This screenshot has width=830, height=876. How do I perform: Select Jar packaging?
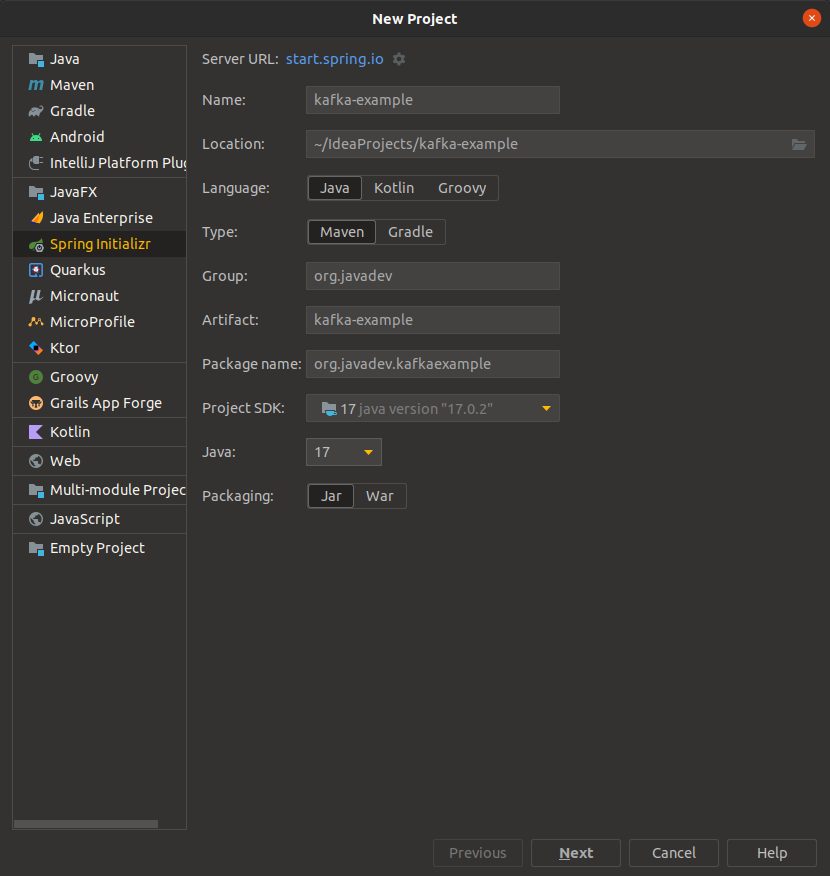coord(331,497)
